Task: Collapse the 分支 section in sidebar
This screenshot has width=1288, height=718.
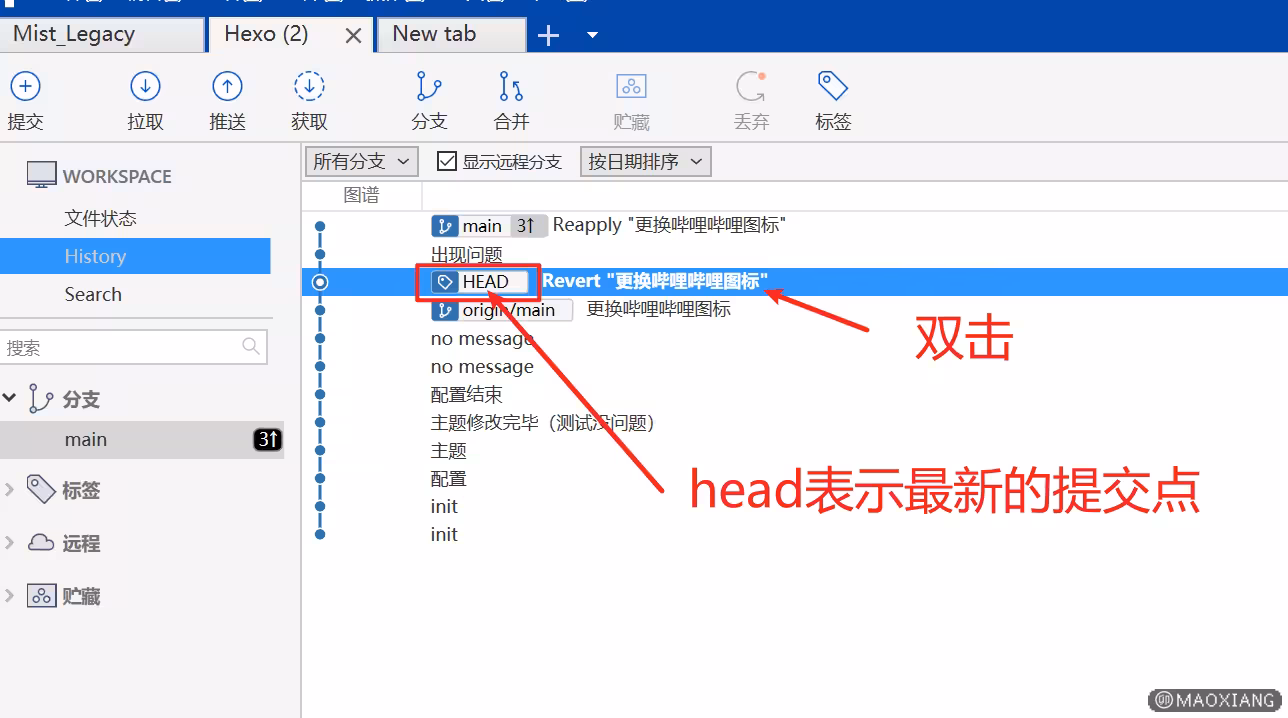Action: pos(10,398)
